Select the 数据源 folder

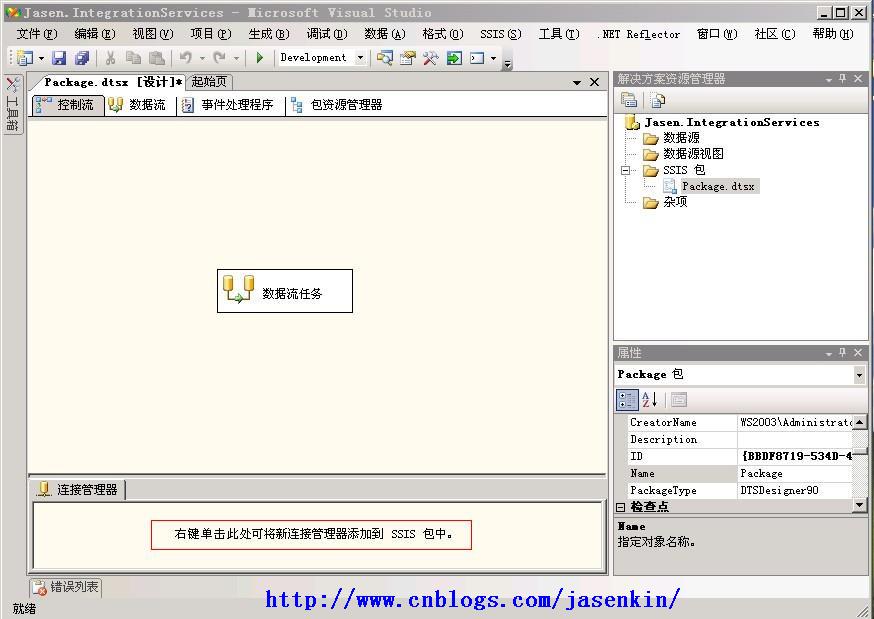671,138
